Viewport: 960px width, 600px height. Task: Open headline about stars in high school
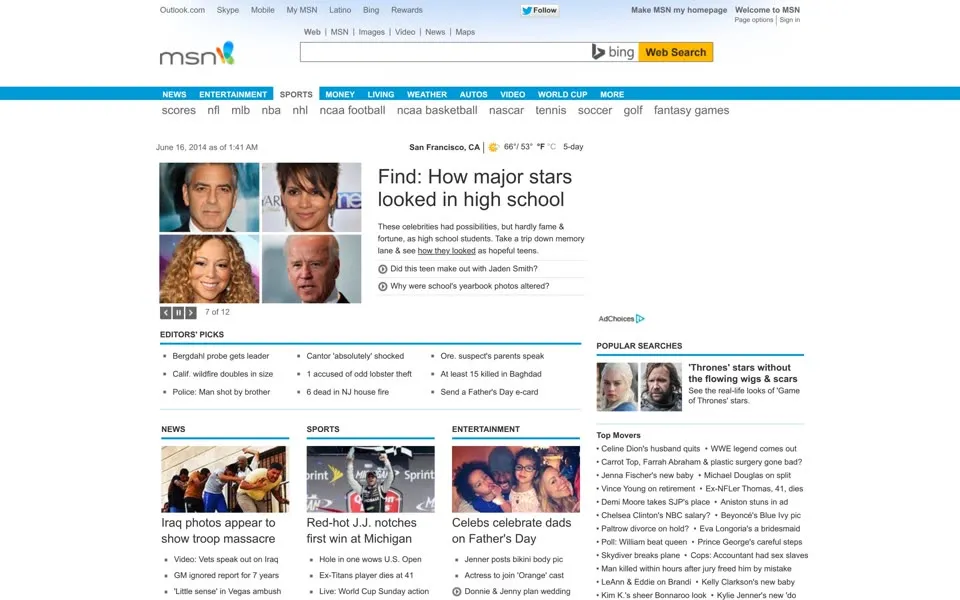[x=474, y=188]
